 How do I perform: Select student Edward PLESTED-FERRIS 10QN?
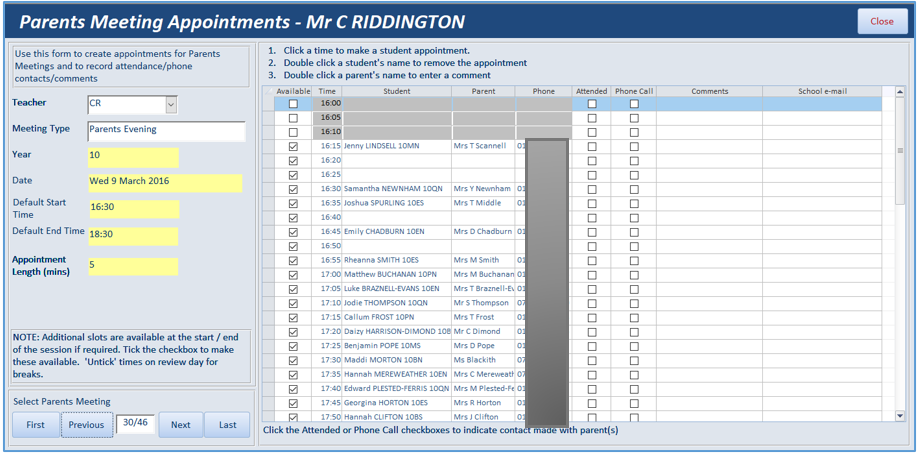pyautogui.click(x=397, y=388)
